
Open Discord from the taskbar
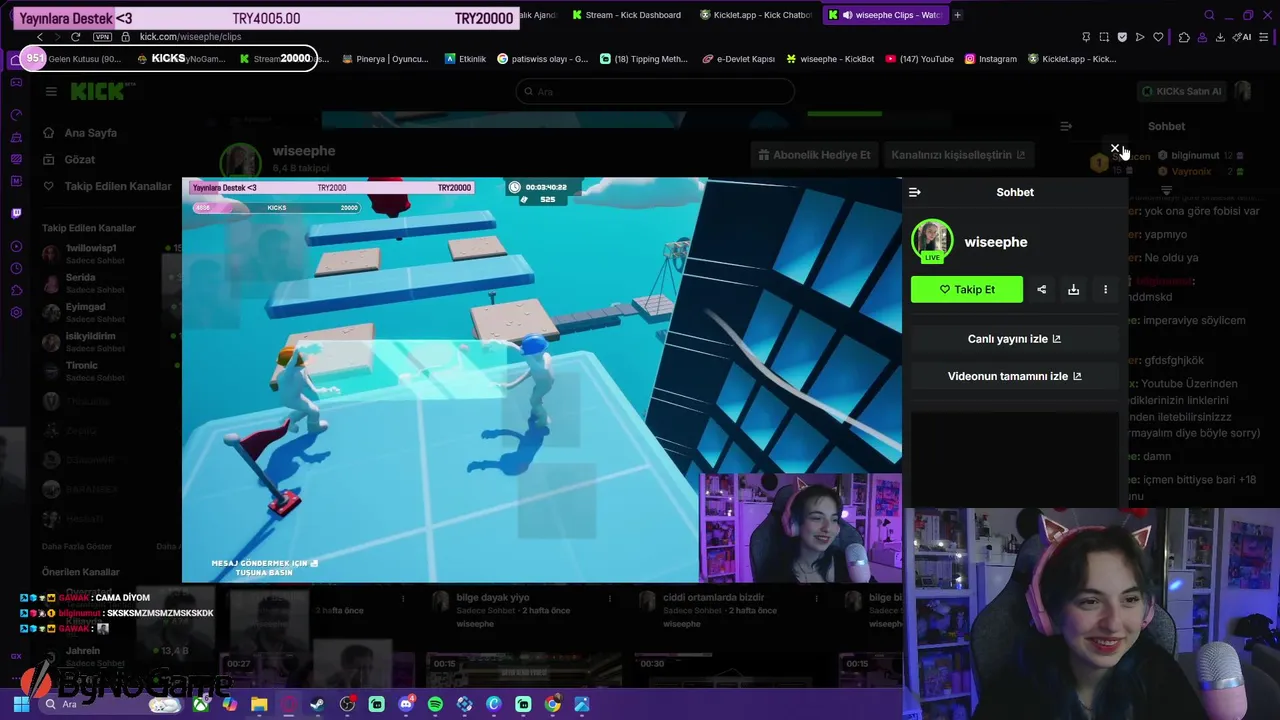click(406, 704)
